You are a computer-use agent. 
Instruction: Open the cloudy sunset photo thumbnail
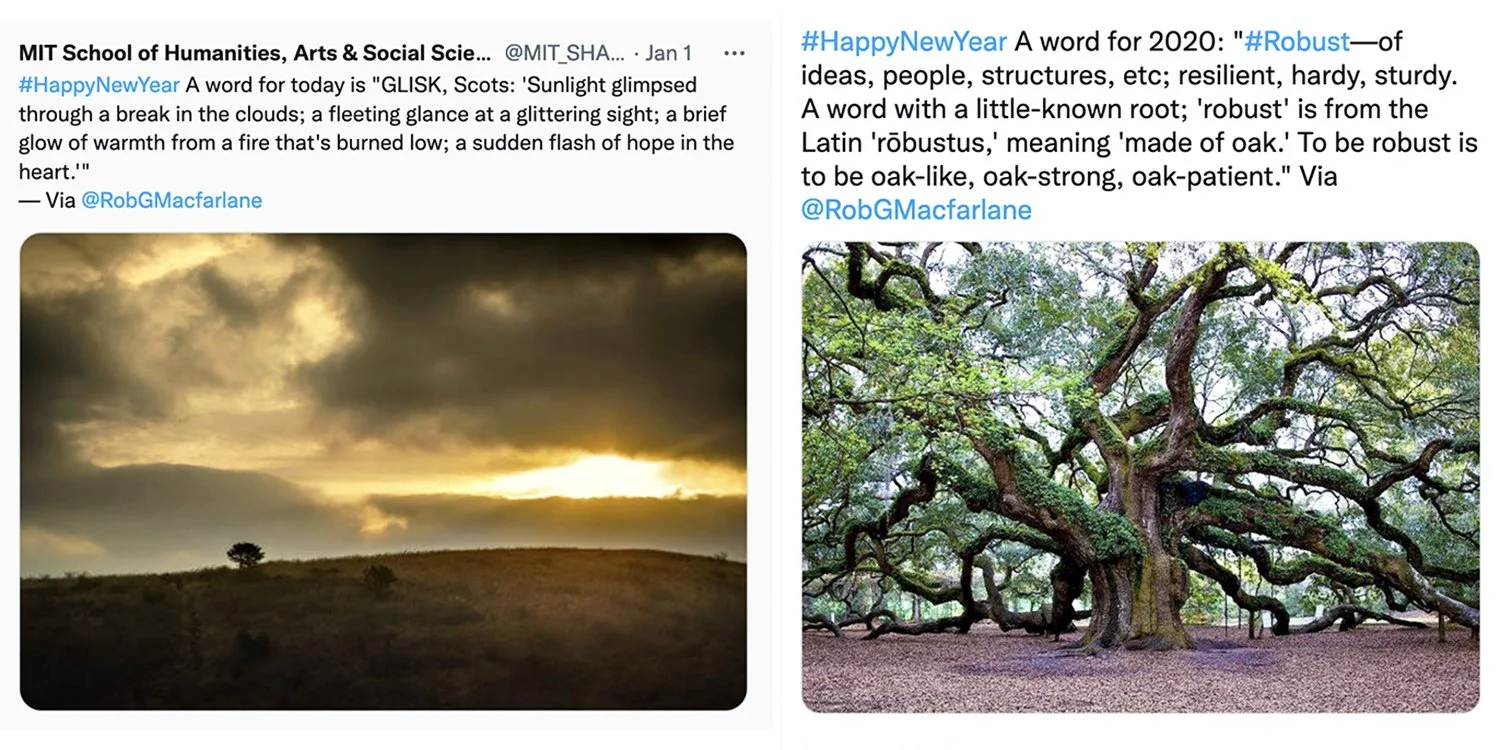tap(383, 471)
